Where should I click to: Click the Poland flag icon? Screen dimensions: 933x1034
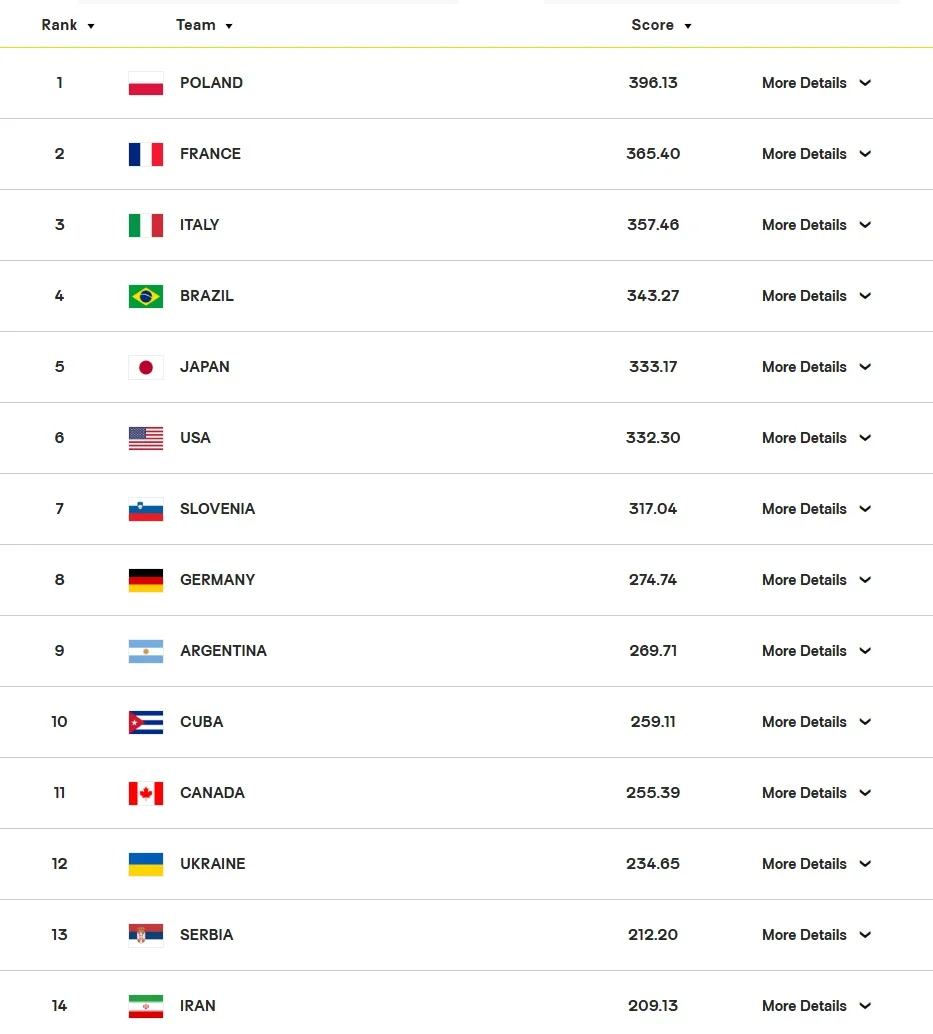146,84
